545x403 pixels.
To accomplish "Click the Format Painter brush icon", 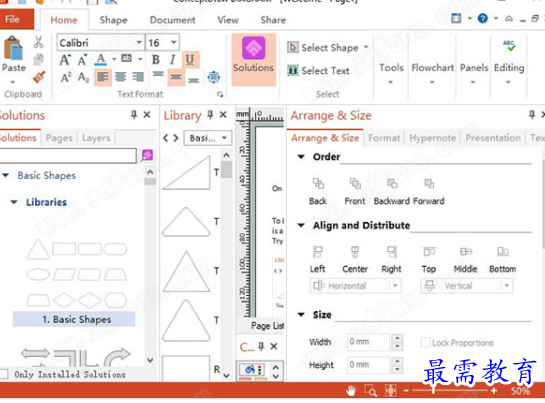I will coord(39,77).
